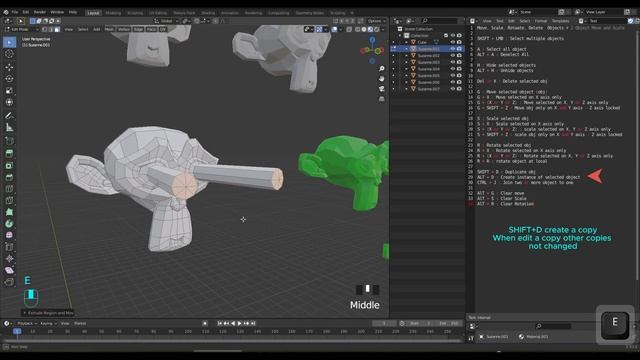Select the Add Cube tool
Image resolution: width=640 pixels, height=360 pixels.
pyautogui.click(x=9, y=141)
